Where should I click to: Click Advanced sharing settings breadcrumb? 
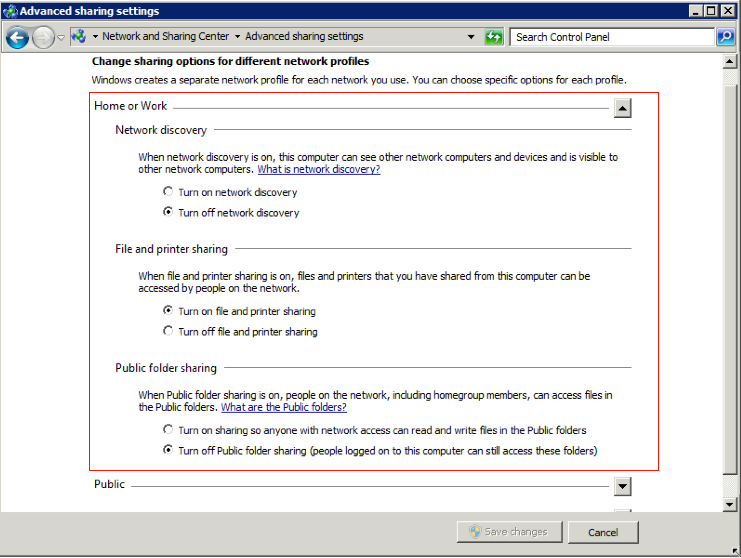[304, 36]
